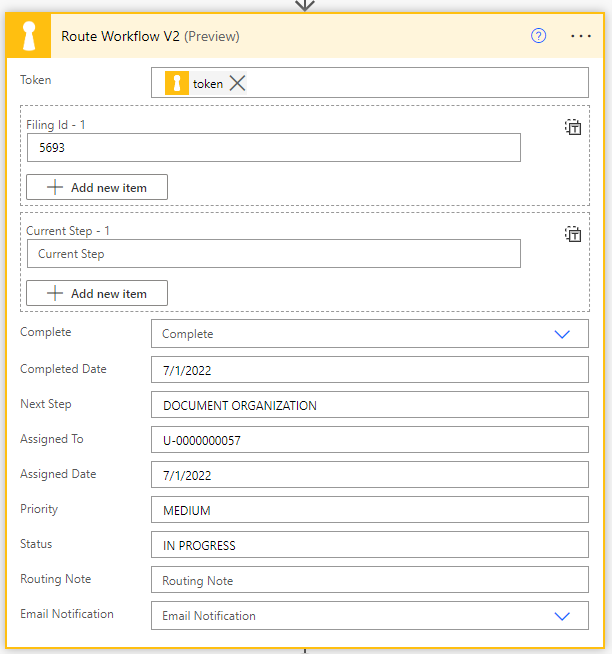612x654 pixels.
Task: Edit the Completed Date field
Action: pyautogui.click(x=369, y=370)
